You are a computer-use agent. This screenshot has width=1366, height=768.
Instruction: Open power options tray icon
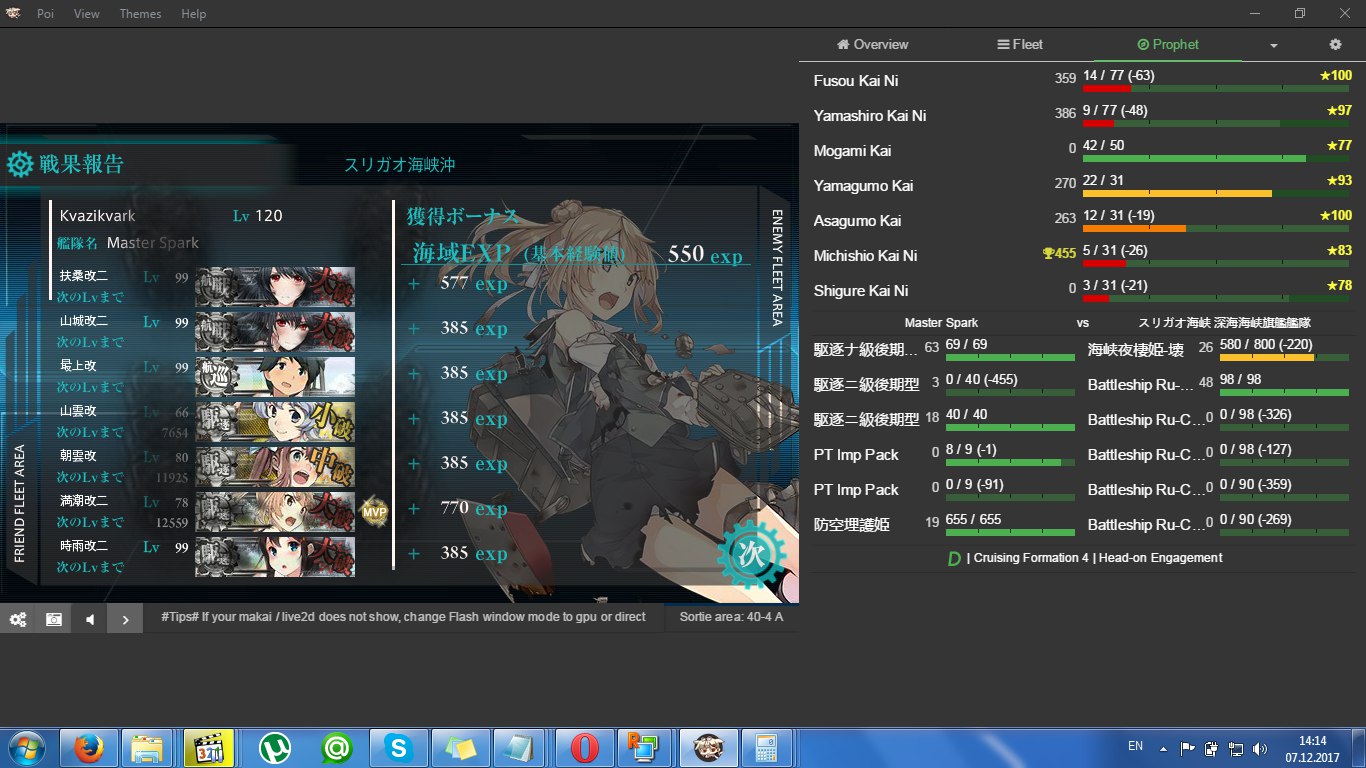point(1211,748)
